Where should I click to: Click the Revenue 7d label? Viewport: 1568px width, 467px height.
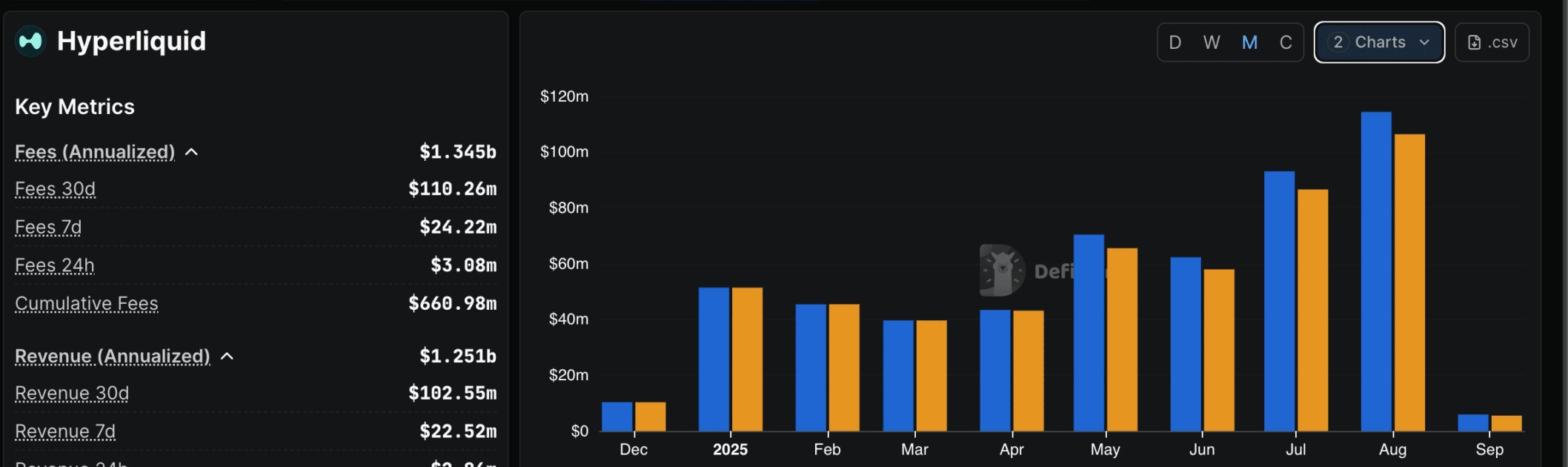tap(65, 431)
